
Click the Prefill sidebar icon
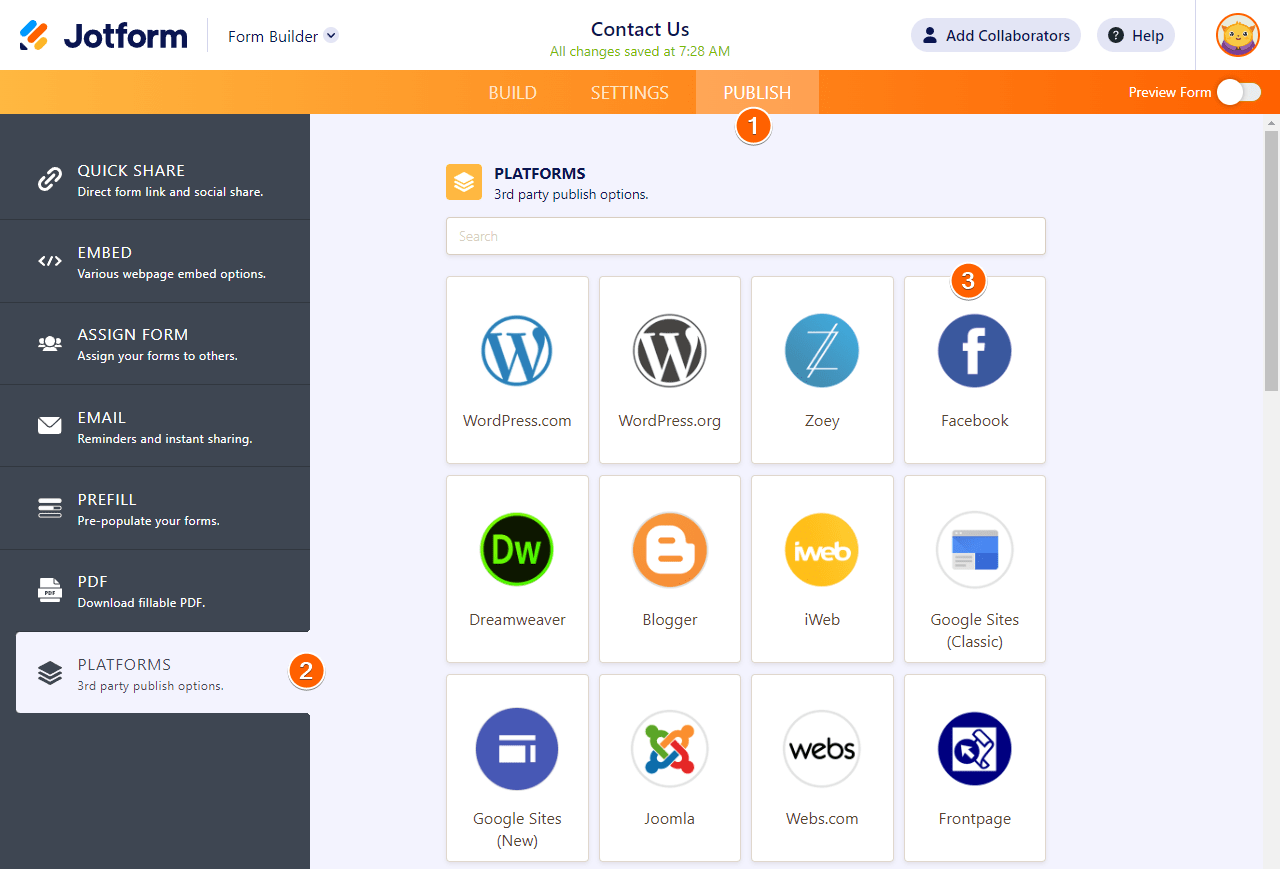tap(50, 508)
